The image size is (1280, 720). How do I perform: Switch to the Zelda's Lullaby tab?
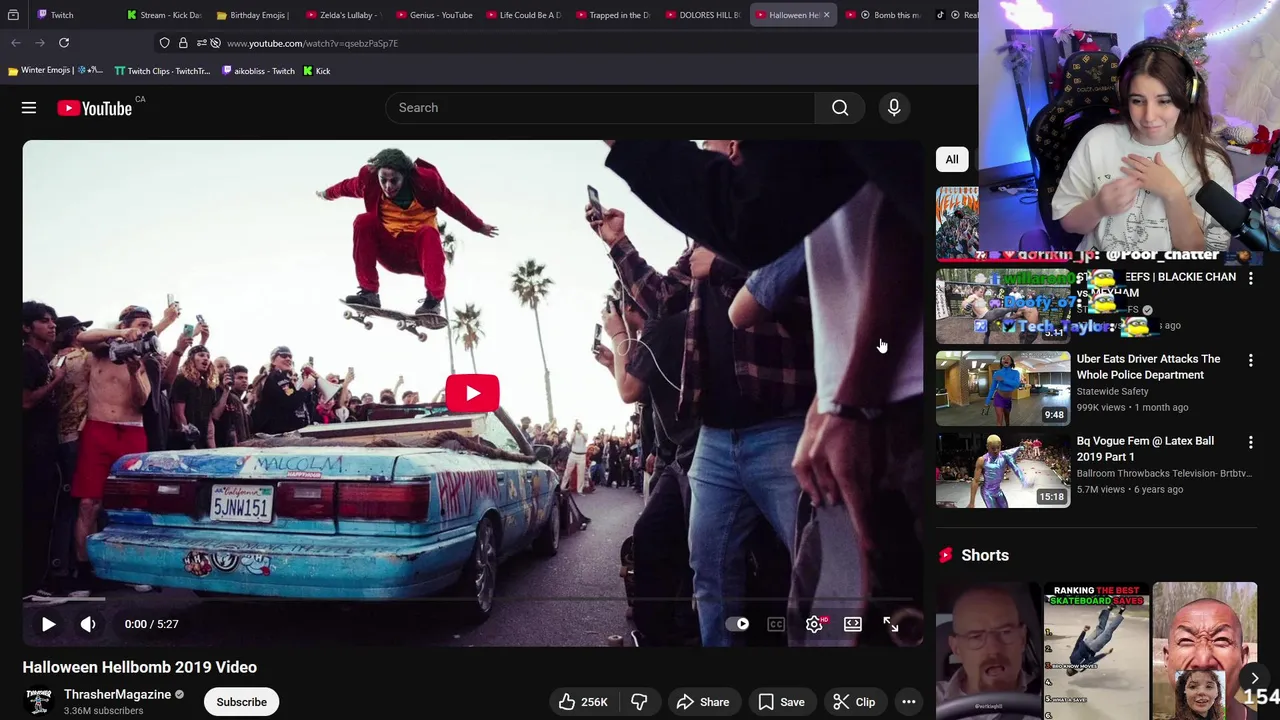(x=343, y=15)
